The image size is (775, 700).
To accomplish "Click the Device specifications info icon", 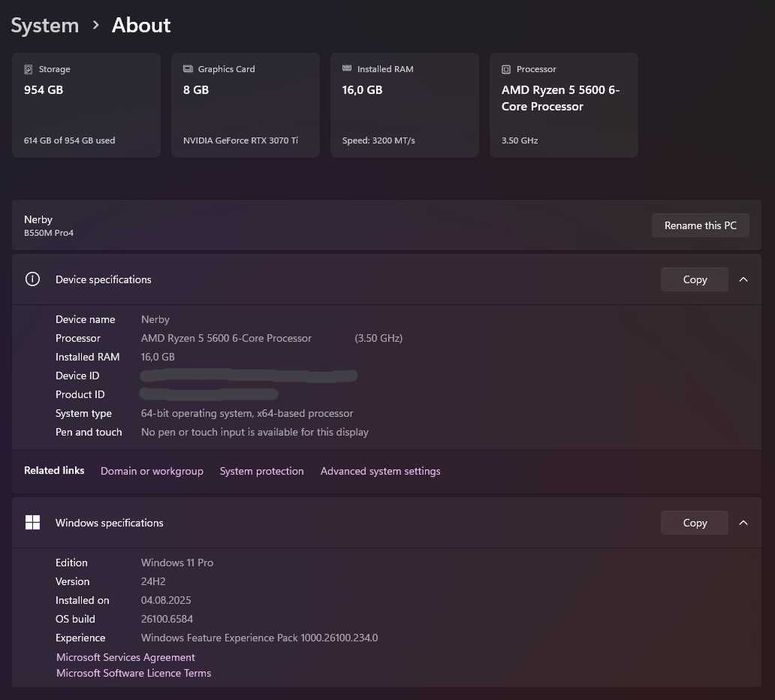I will click(33, 279).
